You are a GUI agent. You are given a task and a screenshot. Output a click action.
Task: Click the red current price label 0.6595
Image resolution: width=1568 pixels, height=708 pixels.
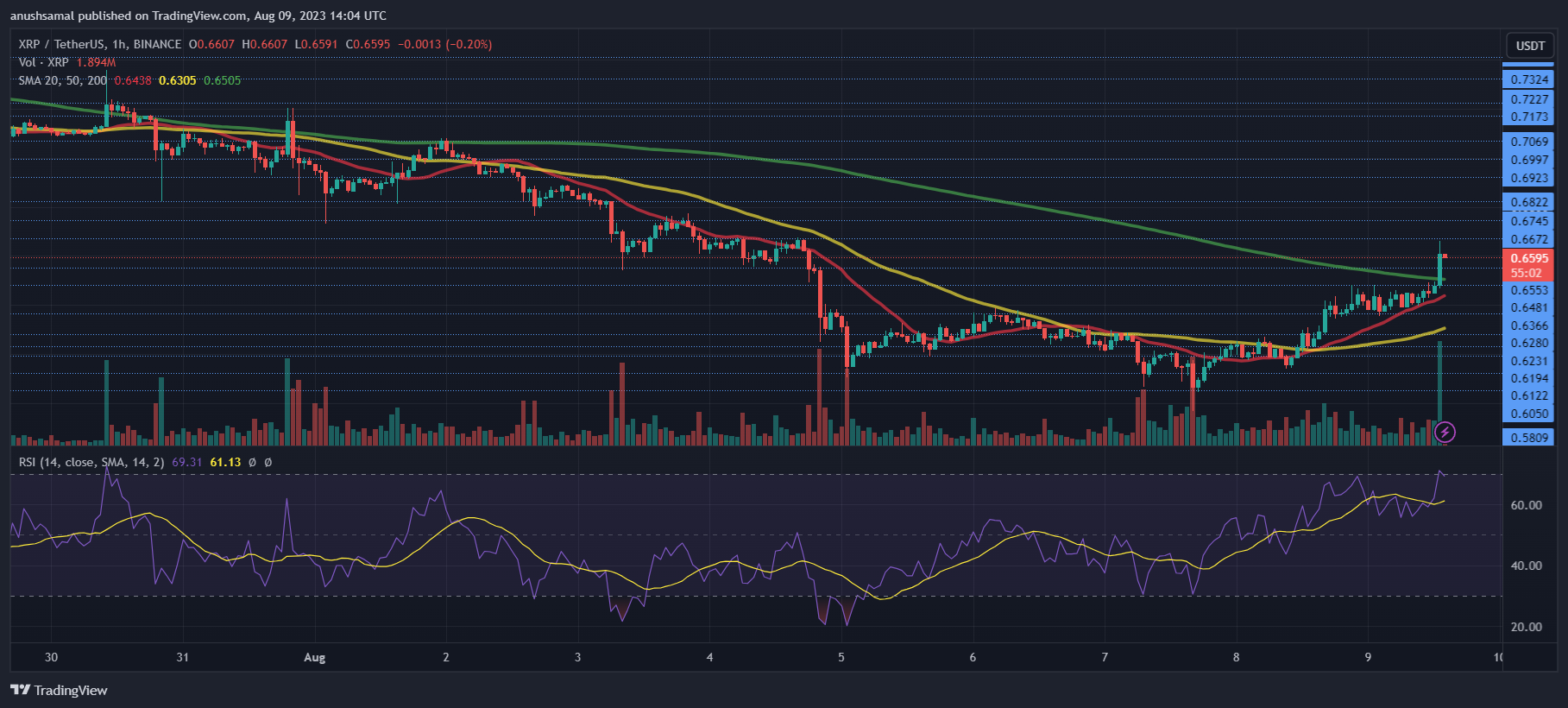click(1529, 258)
